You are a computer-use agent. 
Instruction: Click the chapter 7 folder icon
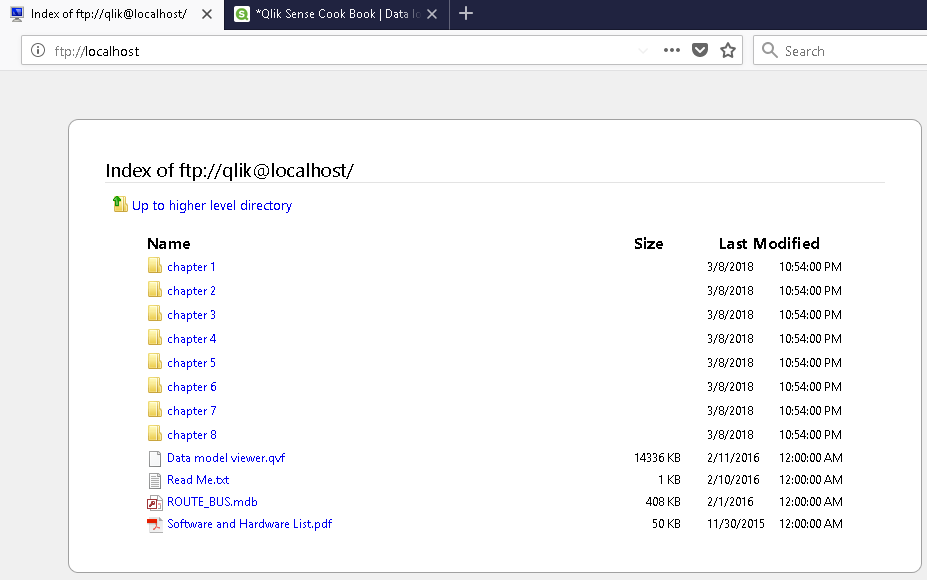tap(154, 410)
